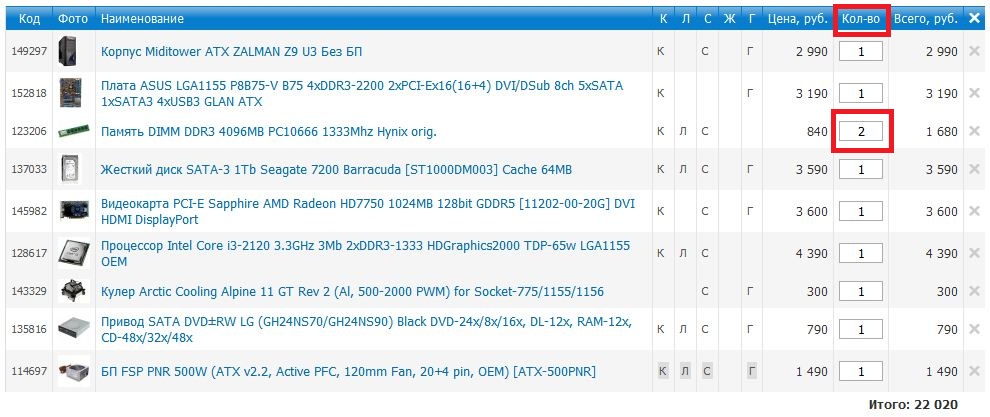This screenshot has height=417, width=990.
Task: Open the Seagate Barracuda 1Tb product link
Action: [x=336, y=170]
